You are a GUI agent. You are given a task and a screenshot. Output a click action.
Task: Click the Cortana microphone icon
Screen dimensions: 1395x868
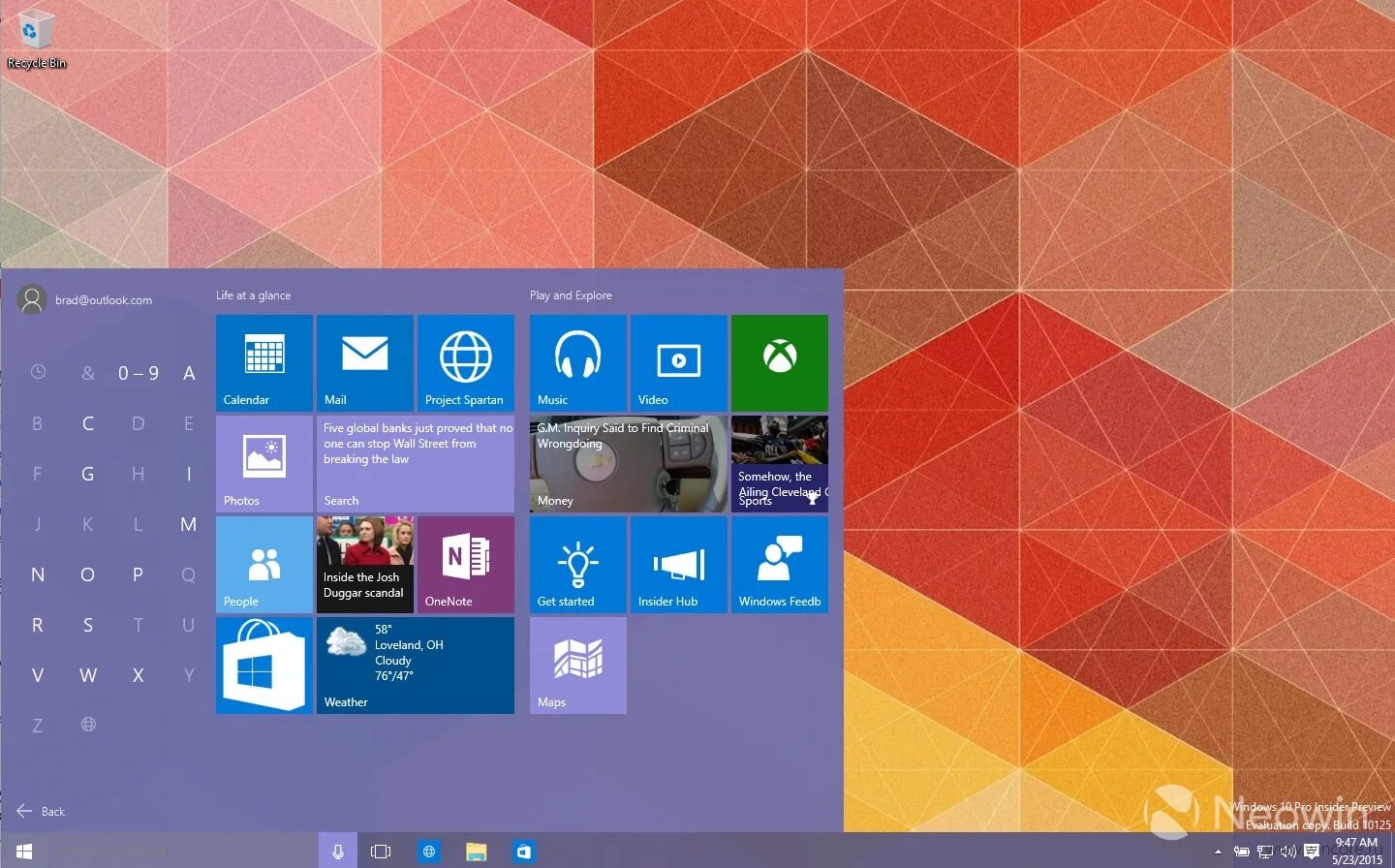click(338, 851)
